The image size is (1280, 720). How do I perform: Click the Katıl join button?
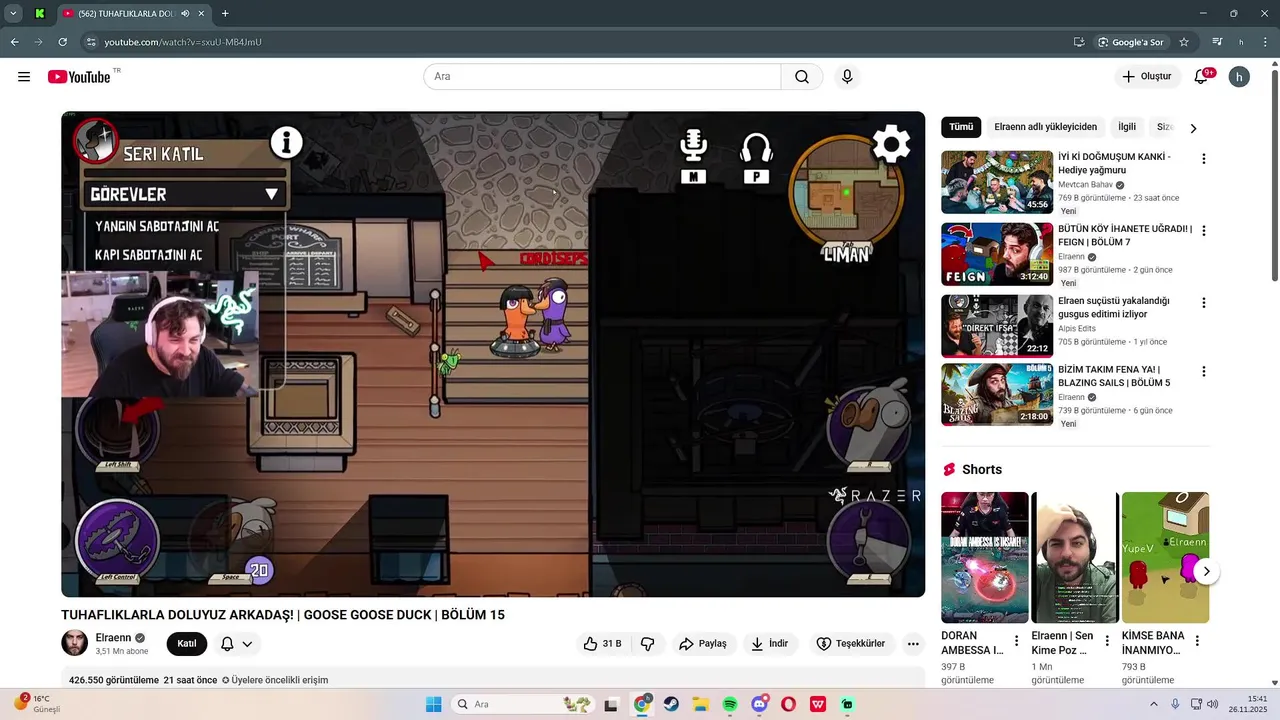[x=187, y=644]
